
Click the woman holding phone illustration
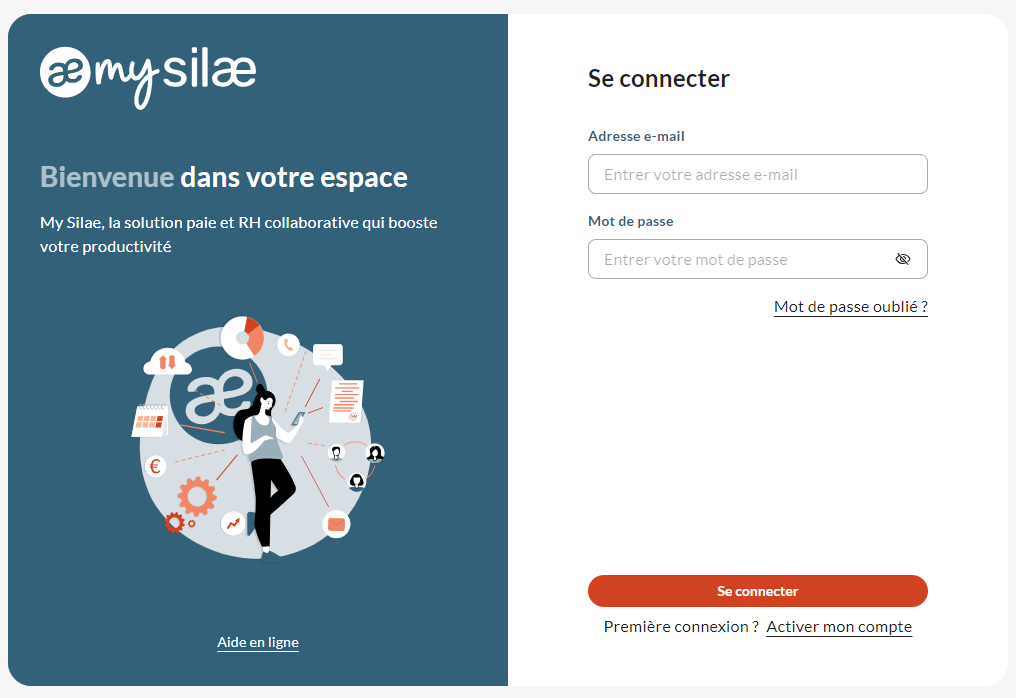click(x=267, y=472)
